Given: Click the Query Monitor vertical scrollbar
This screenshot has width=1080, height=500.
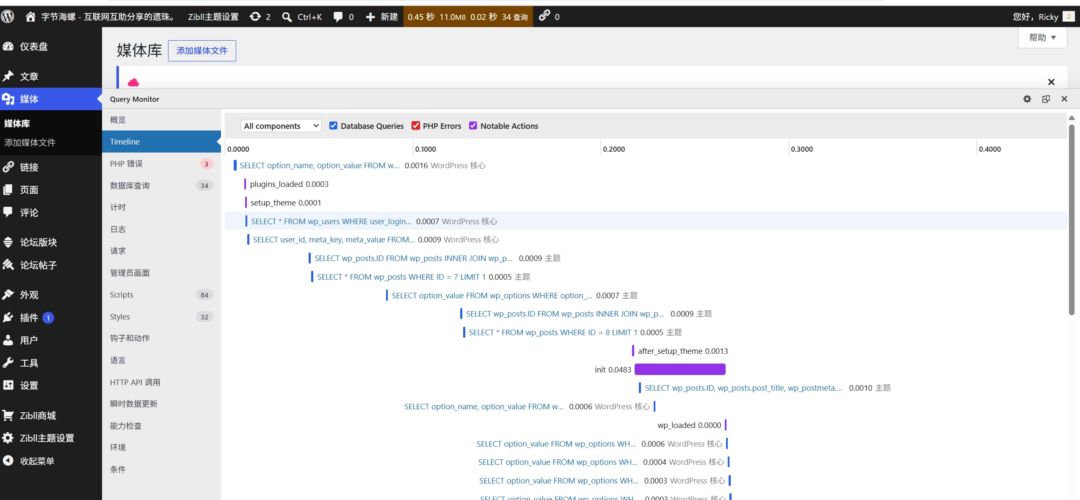Looking at the screenshot, I should (1072, 220).
